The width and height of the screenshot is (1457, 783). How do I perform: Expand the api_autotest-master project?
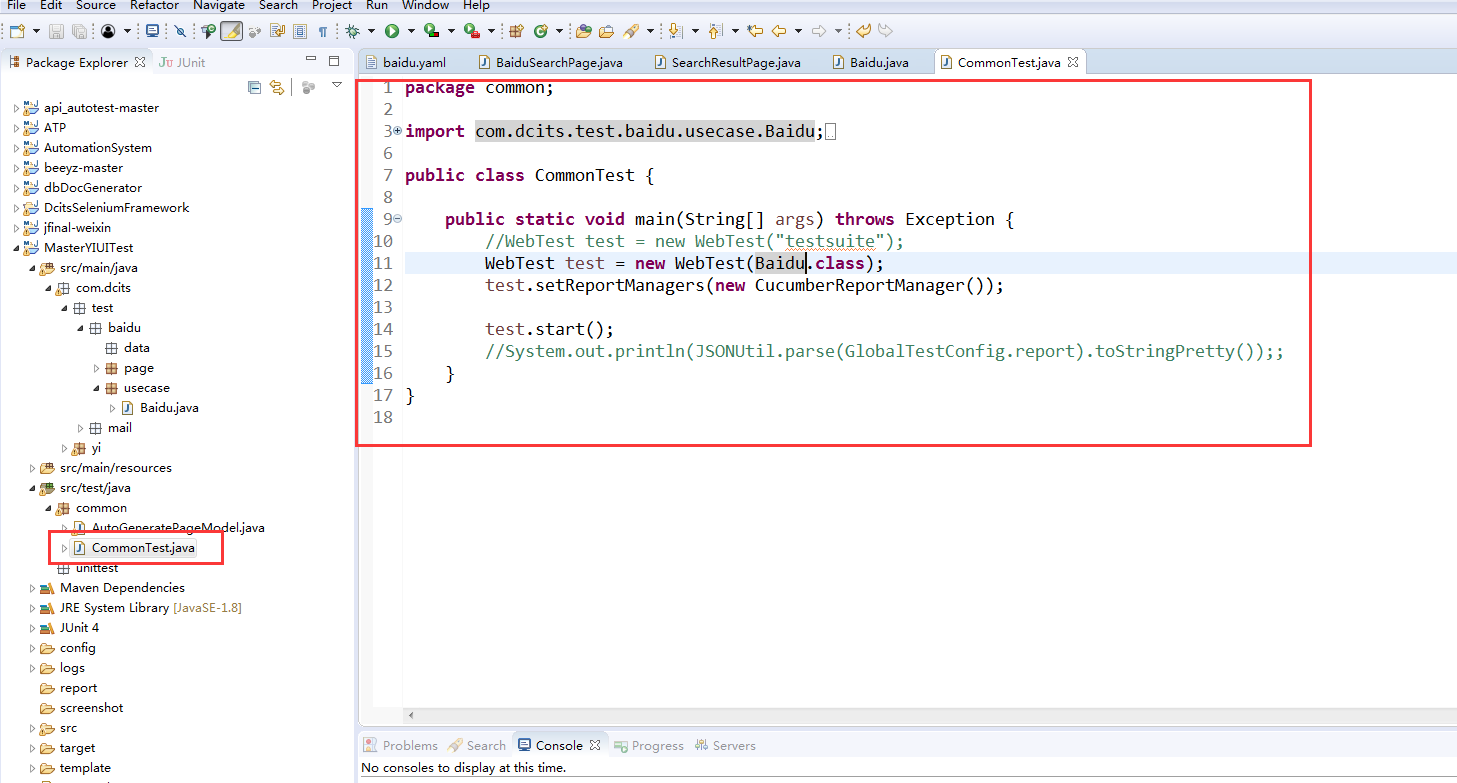[16, 108]
